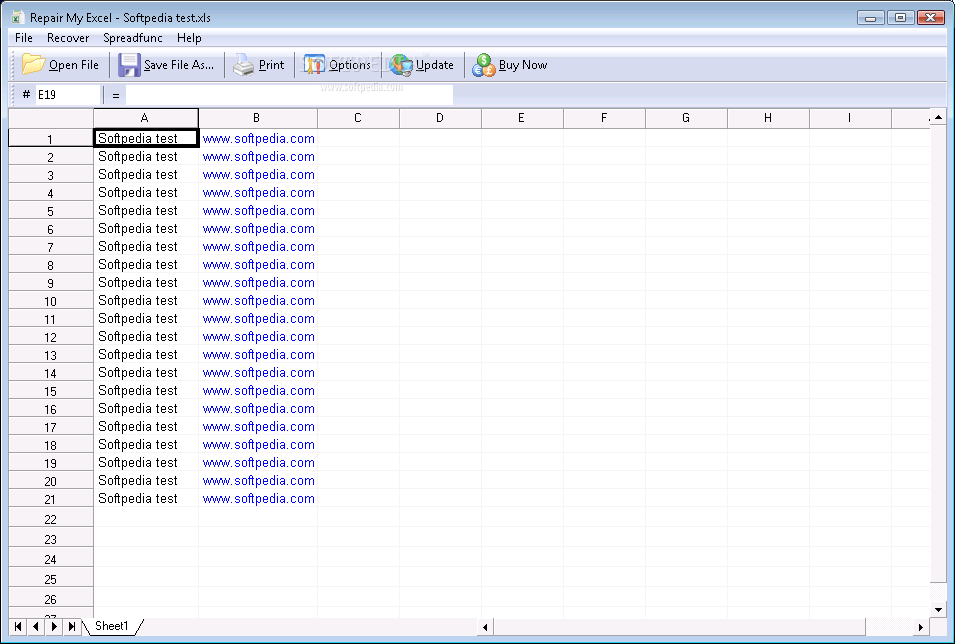Select column C header
The height and width of the screenshot is (644, 955).
click(x=358, y=118)
